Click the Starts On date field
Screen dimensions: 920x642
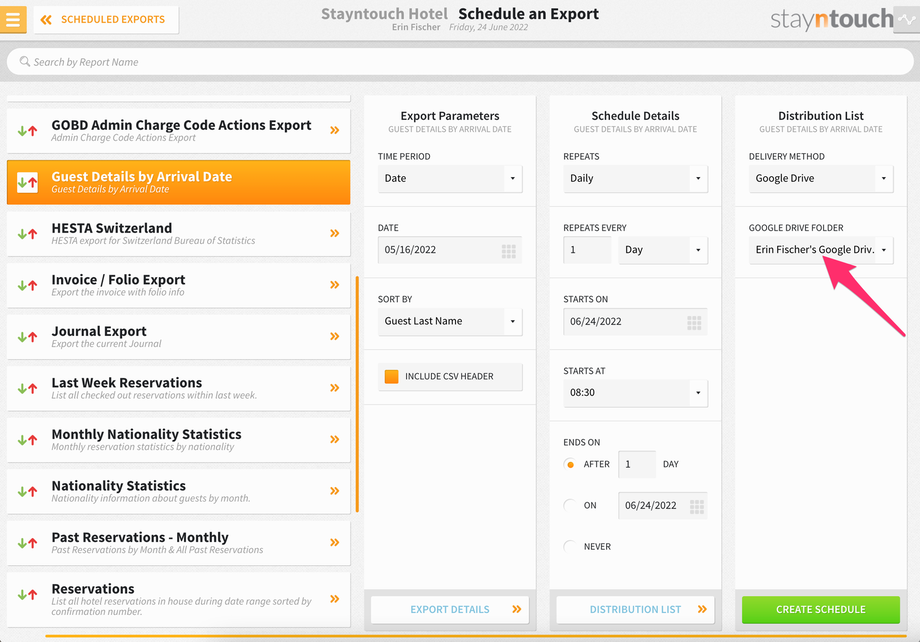pyautogui.click(x=635, y=322)
